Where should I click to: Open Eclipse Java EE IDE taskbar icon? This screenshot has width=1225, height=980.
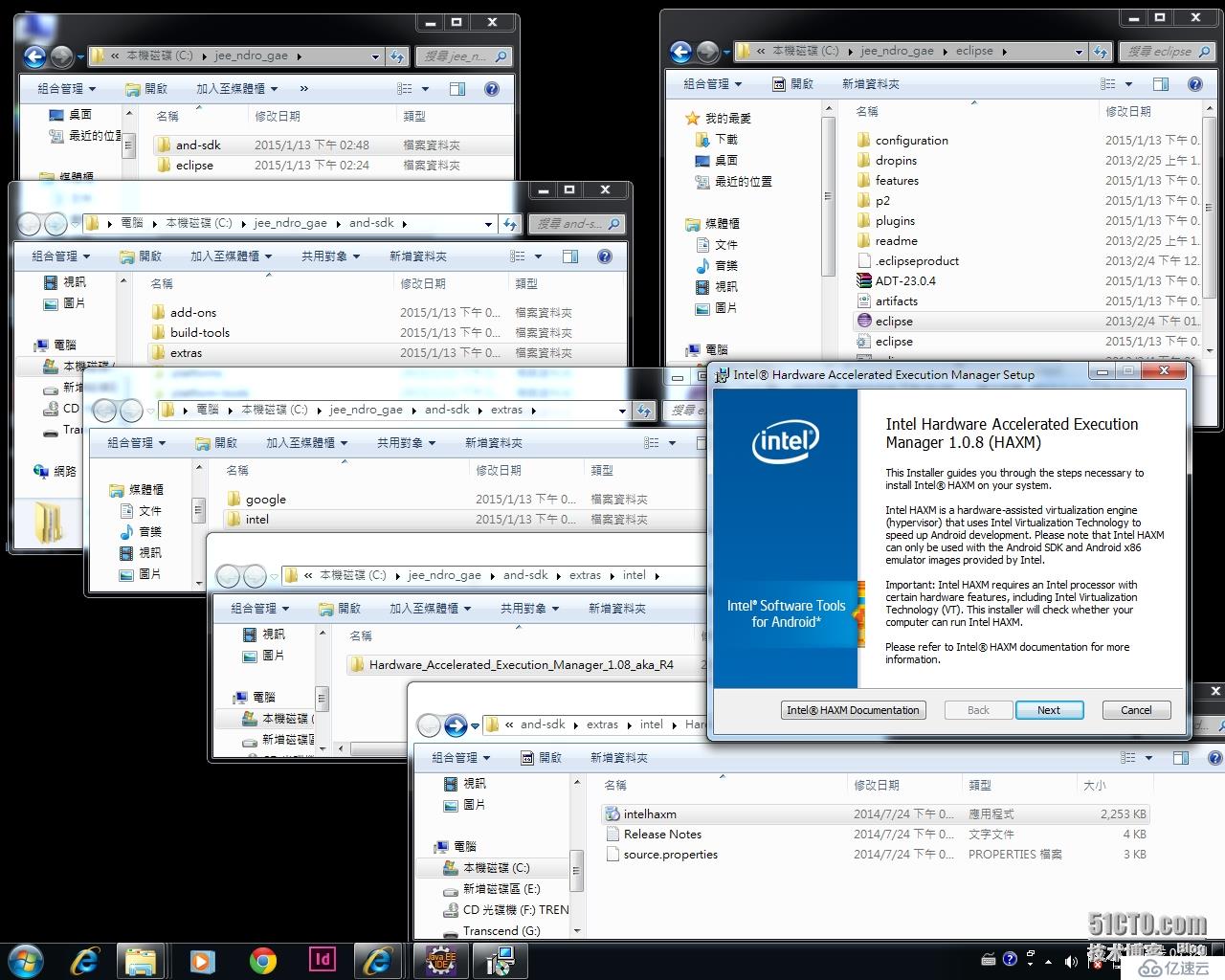[x=440, y=960]
